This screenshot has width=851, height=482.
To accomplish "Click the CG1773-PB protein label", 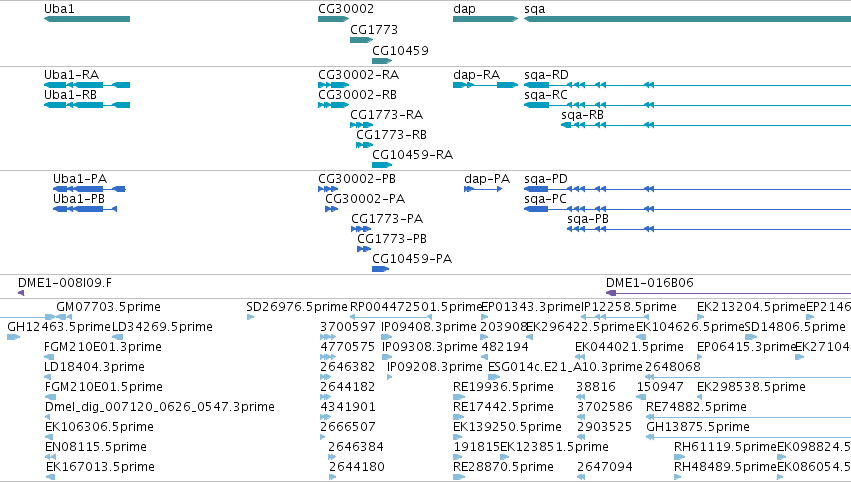I will [392, 239].
